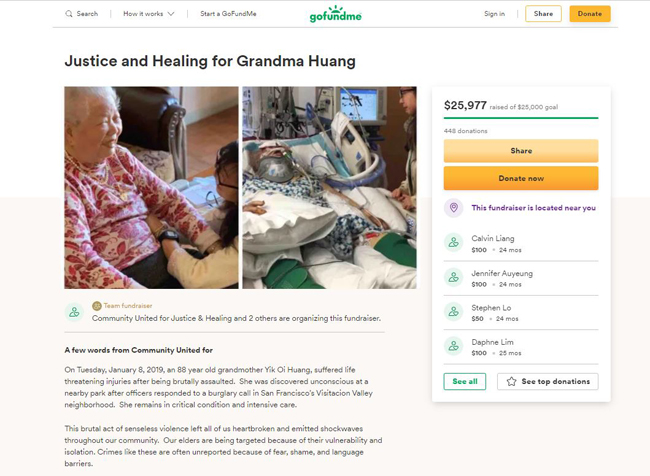Click the Share button in the header
This screenshot has width=650, height=476.
tap(543, 14)
